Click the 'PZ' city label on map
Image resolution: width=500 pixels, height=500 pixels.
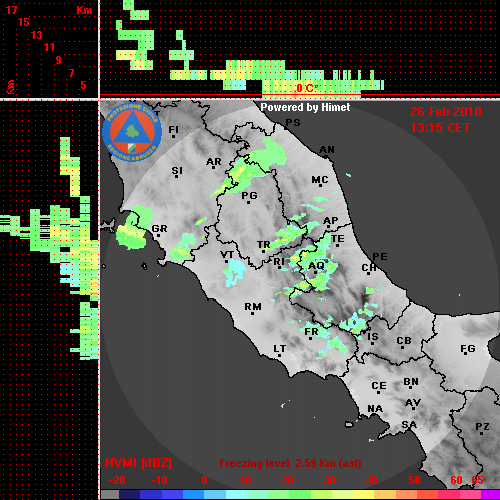[482, 426]
